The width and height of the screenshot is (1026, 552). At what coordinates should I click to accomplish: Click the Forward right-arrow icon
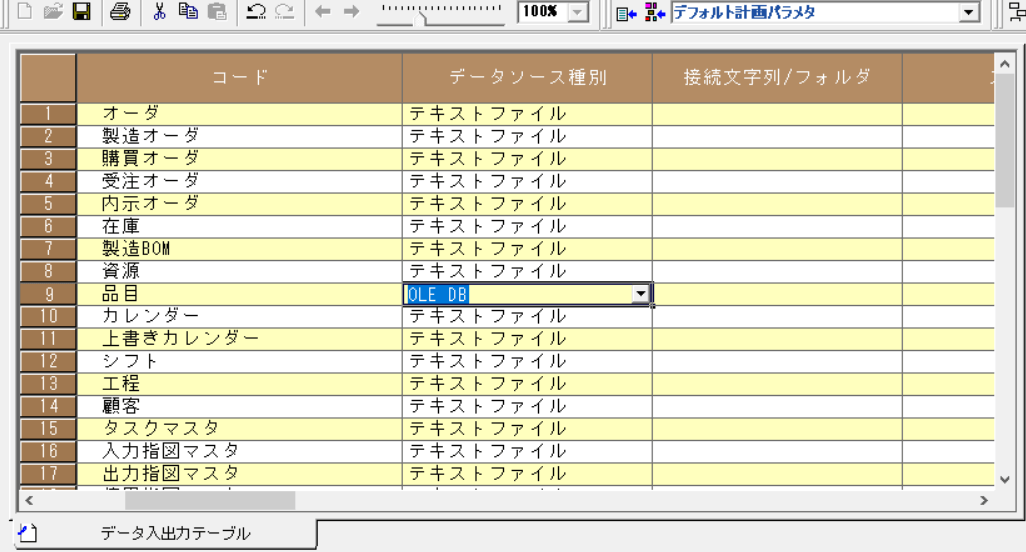[x=351, y=11]
